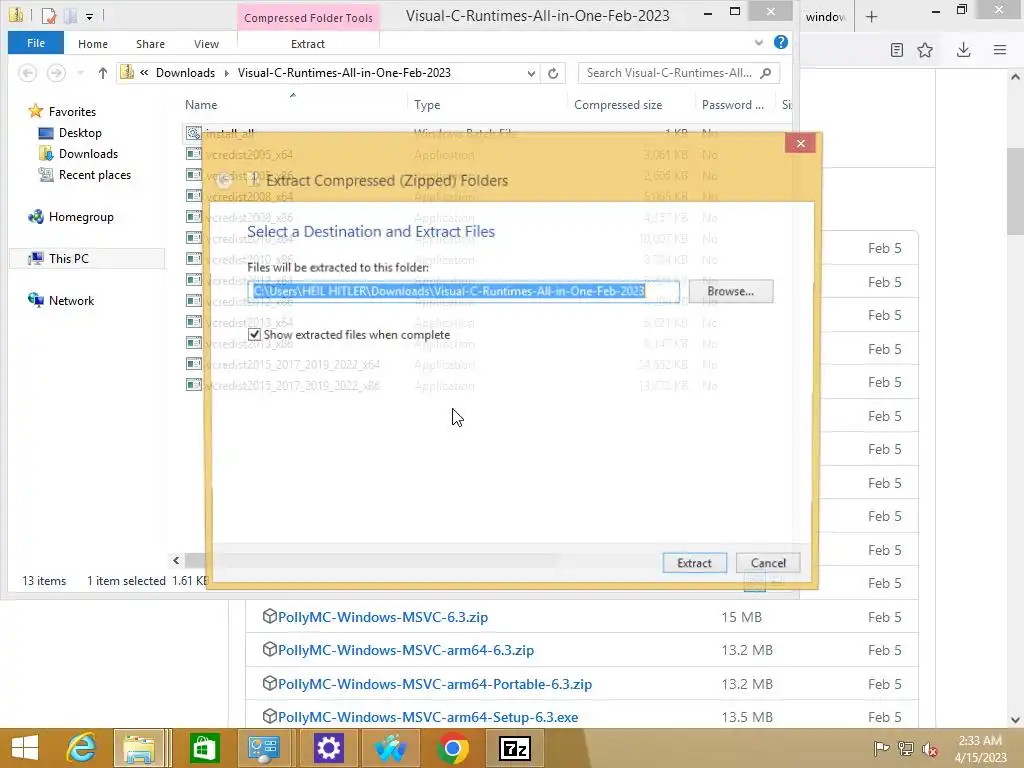Image resolution: width=1024 pixels, height=768 pixels.
Task: Click the Action Center flag in the system tray
Action: coord(882,748)
